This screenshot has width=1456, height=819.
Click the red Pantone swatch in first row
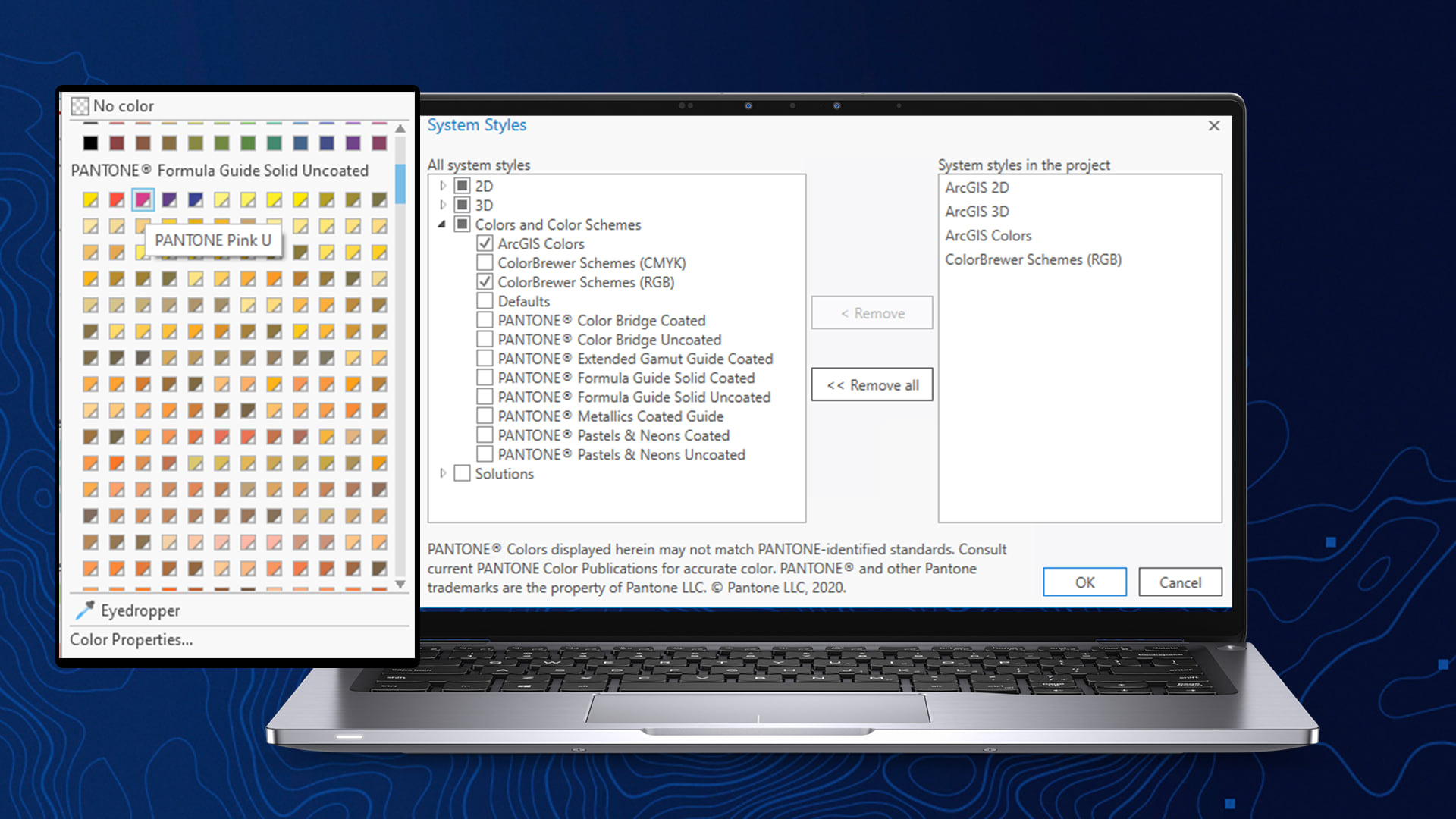pyautogui.click(x=117, y=199)
